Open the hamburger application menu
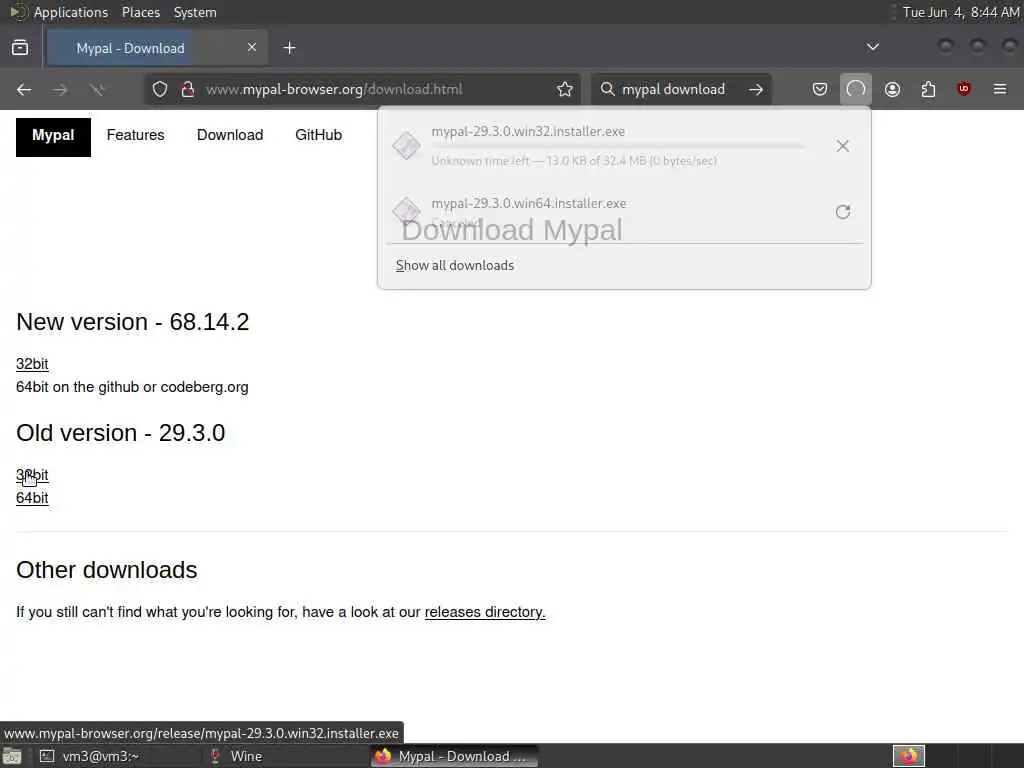 (1000, 89)
